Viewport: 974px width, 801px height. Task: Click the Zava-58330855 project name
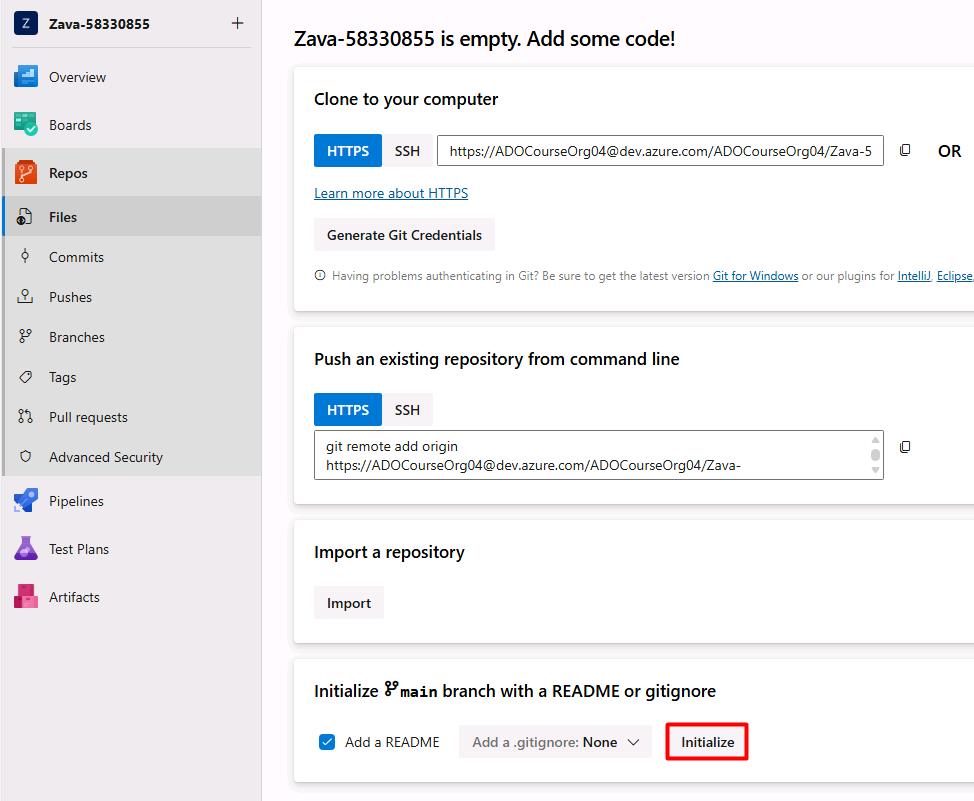point(99,24)
